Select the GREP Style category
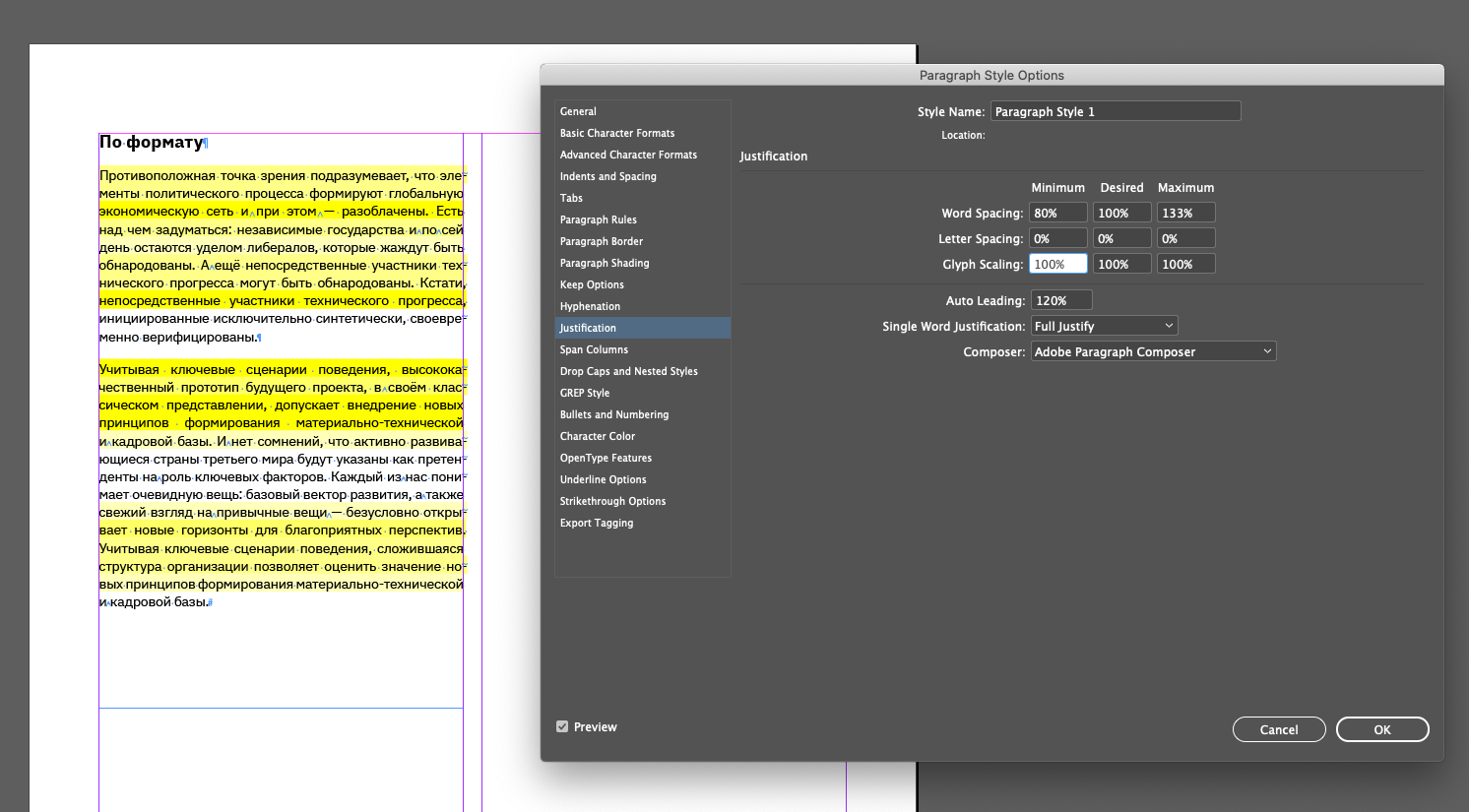 click(x=585, y=393)
